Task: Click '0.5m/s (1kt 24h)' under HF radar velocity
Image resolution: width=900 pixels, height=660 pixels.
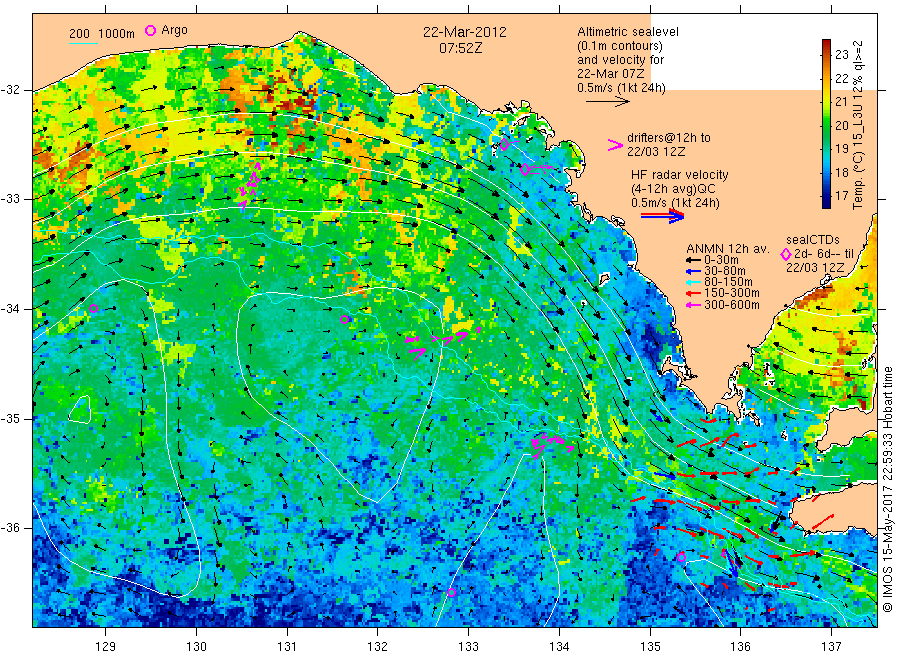Action: [x=675, y=203]
